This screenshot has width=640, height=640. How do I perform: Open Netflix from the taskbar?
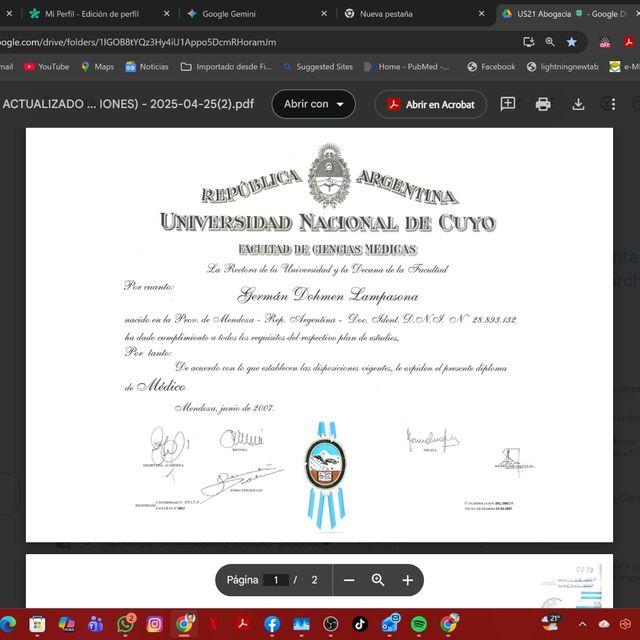[x=213, y=624]
